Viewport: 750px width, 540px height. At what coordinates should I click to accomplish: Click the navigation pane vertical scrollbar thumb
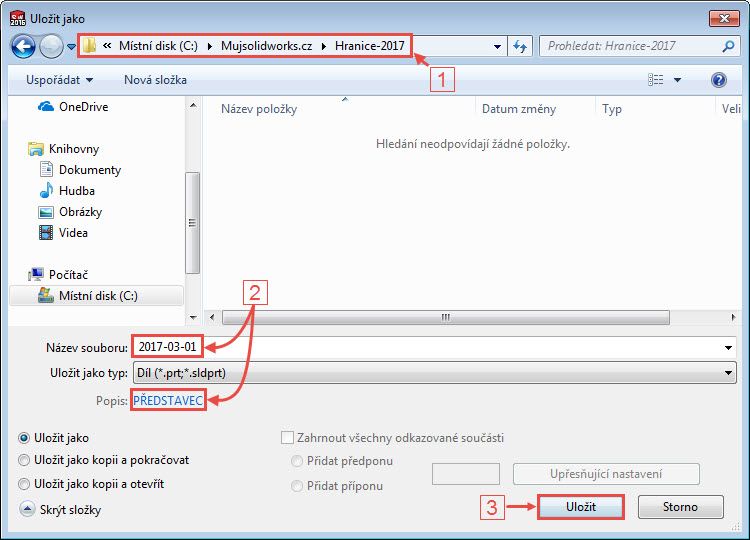coord(192,223)
